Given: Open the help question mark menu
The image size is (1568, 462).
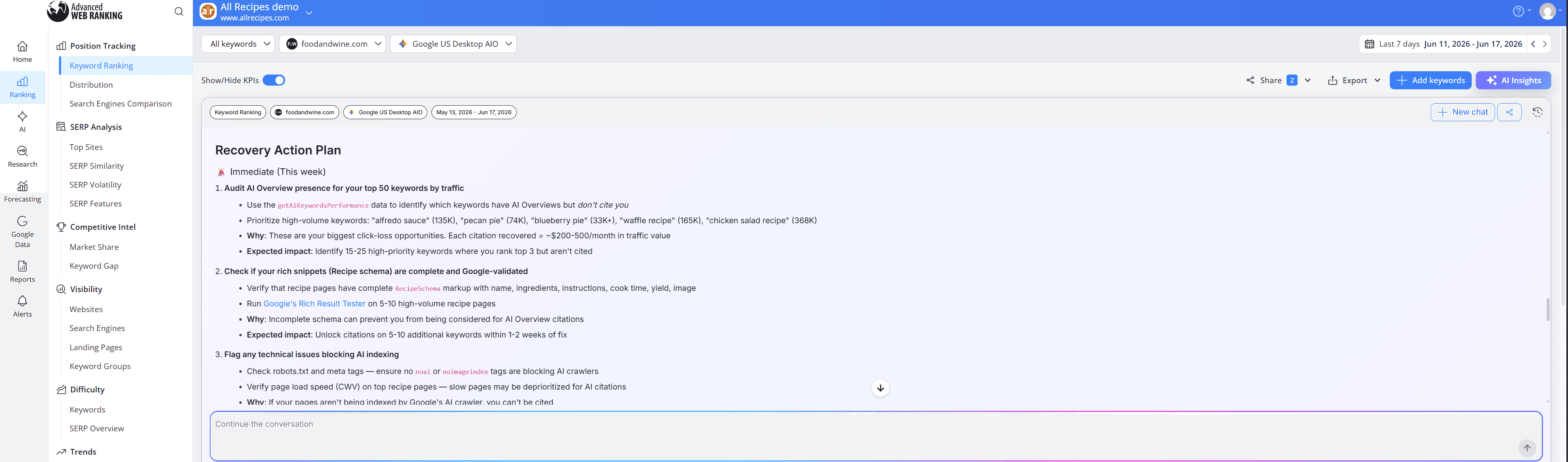Looking at the screenshot, I should point(1521,11).
